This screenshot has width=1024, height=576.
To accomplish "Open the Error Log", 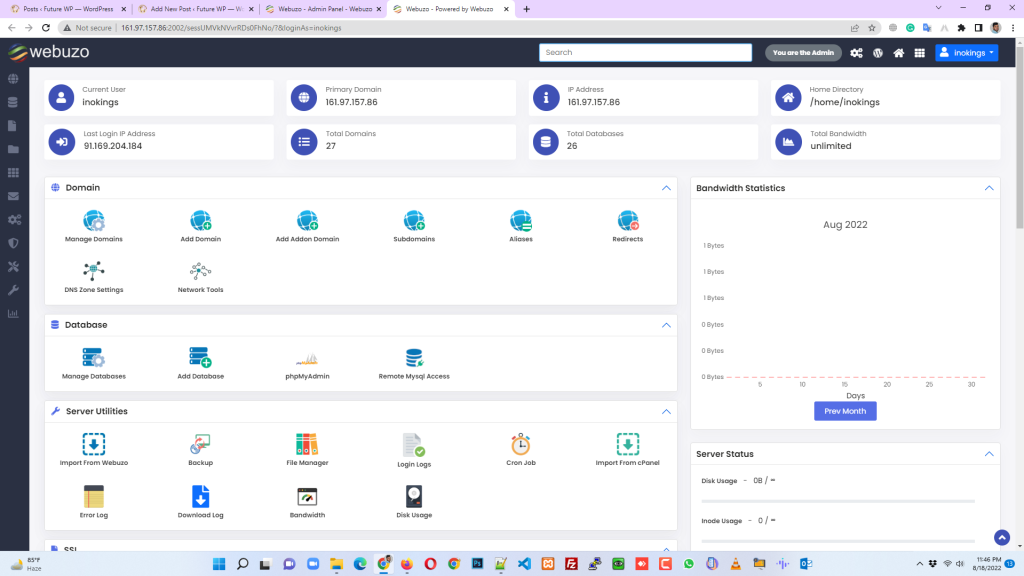I will click(x=93, y=502).
